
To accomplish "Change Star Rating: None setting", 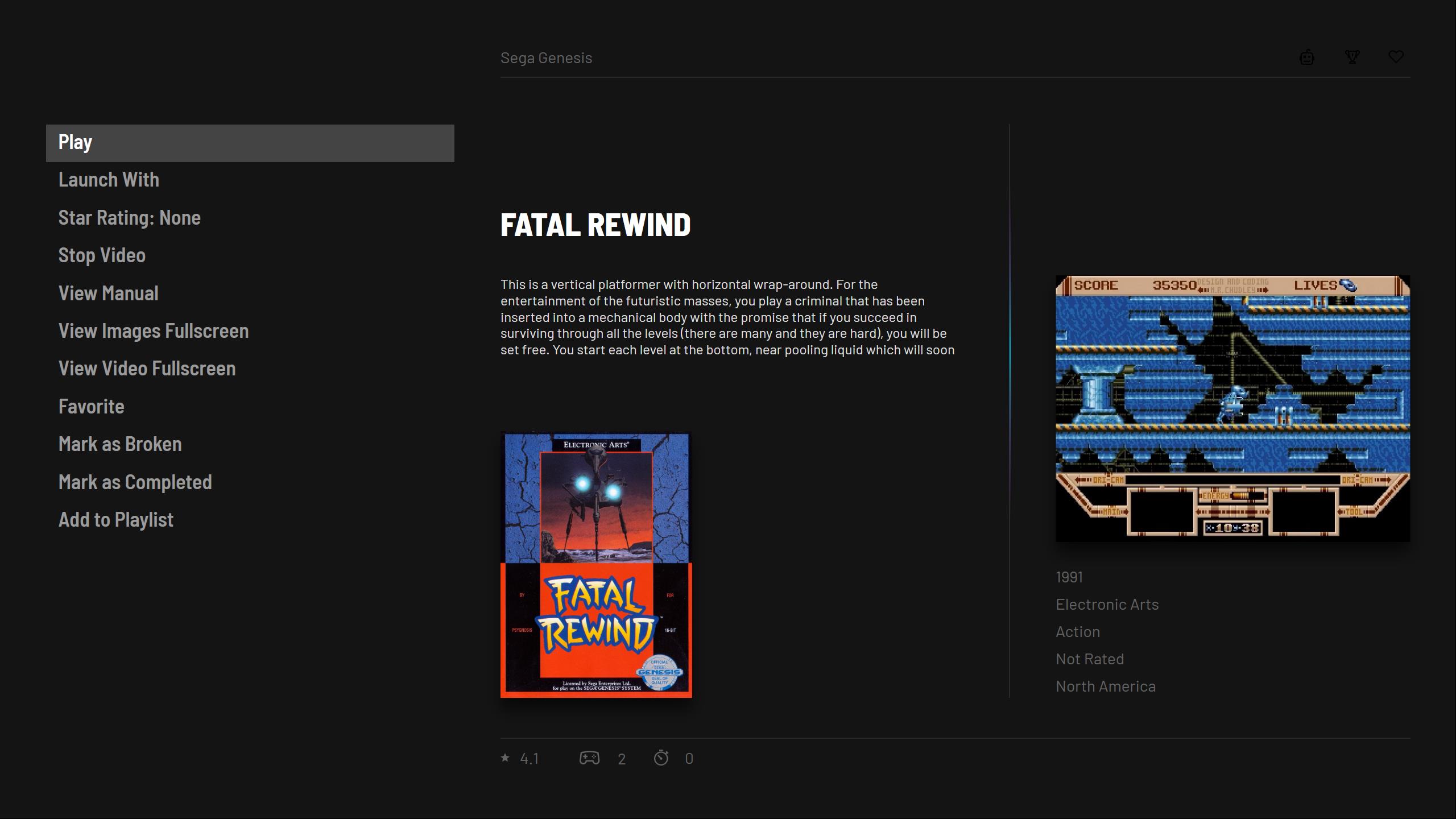I will click(x=250, y=218).
